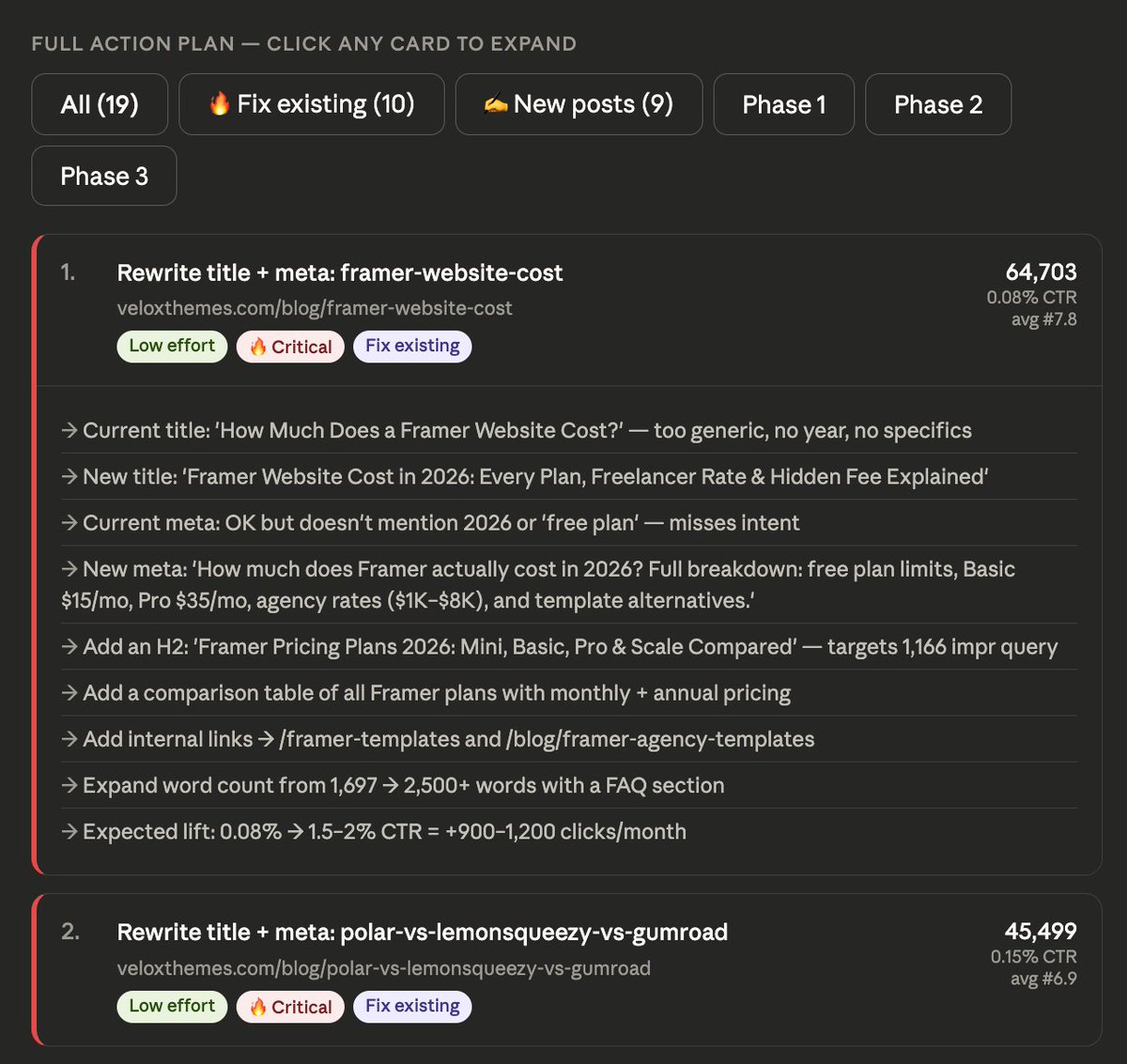Show Phase 2 actions
The width and height of the screenshot is (1127, 1064).
pyautogui.click(x=938, y=104)
